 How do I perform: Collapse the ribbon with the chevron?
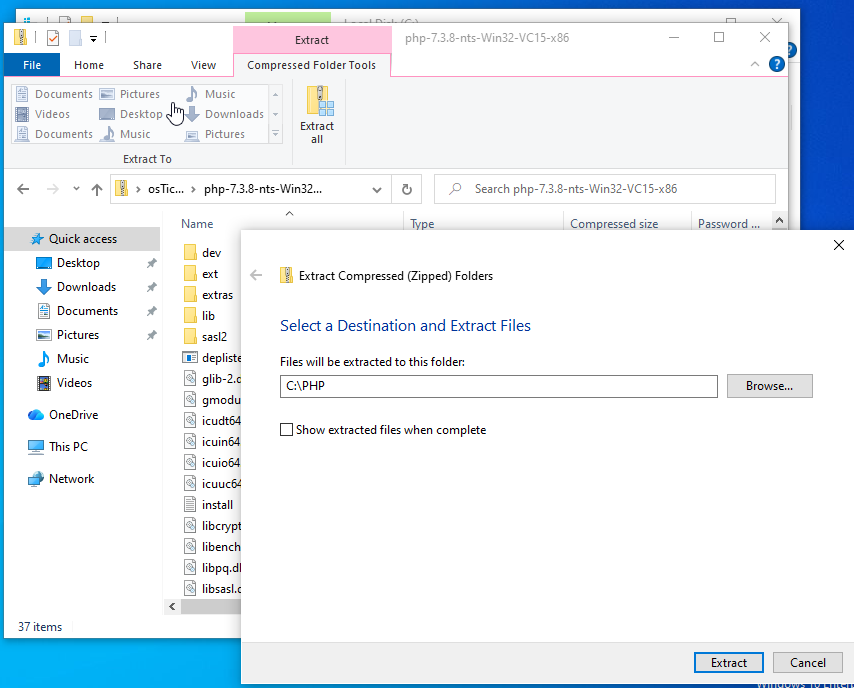click(x=755, y=64)
